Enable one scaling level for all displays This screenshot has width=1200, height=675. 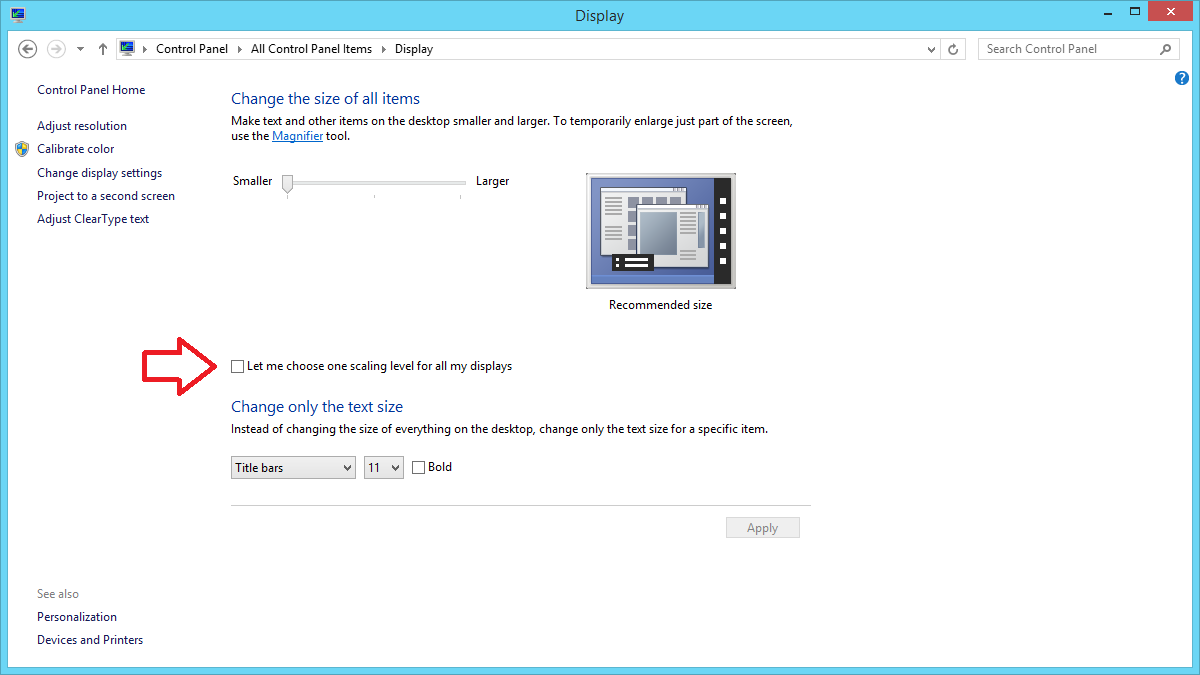click(237, 367)
